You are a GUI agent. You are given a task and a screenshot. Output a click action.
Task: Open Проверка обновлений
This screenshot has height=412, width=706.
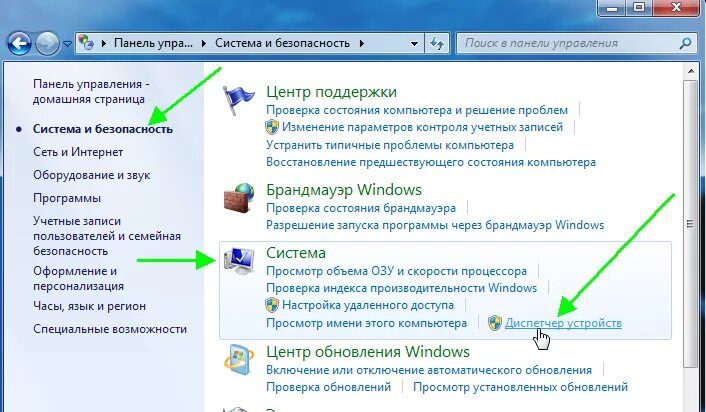click(329, 387)
